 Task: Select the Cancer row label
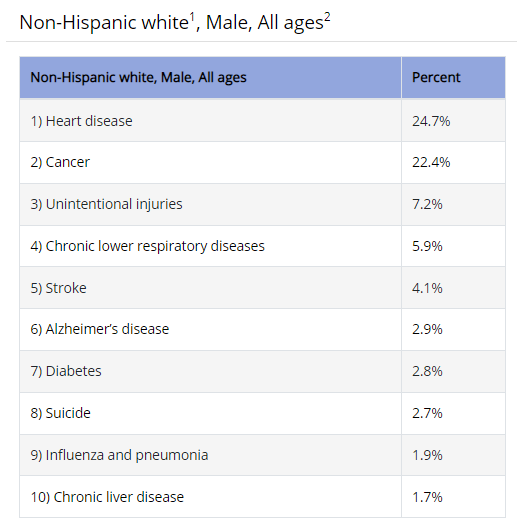[x=60, y=162]
